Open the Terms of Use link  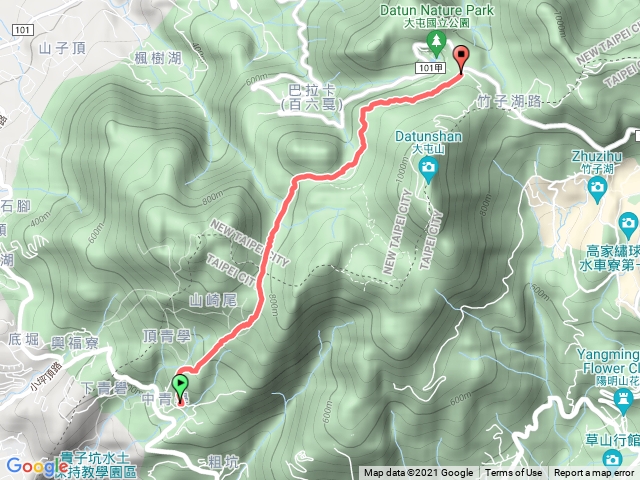coord(513,473)
